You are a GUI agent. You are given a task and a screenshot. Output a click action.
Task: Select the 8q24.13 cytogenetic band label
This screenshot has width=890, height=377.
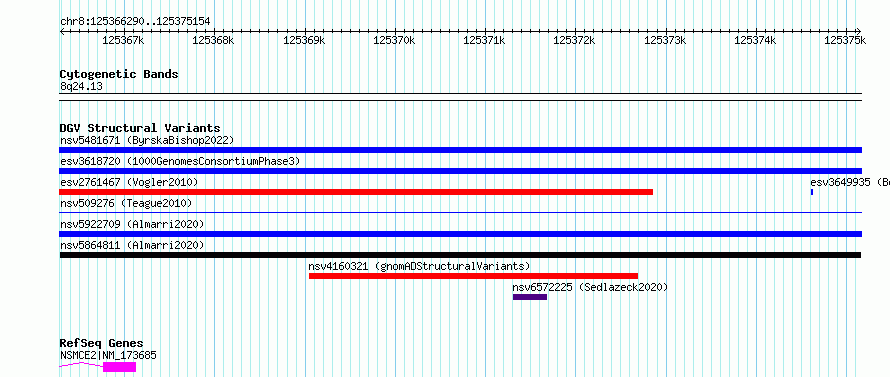pyautogui.click(x=81, y=86)
